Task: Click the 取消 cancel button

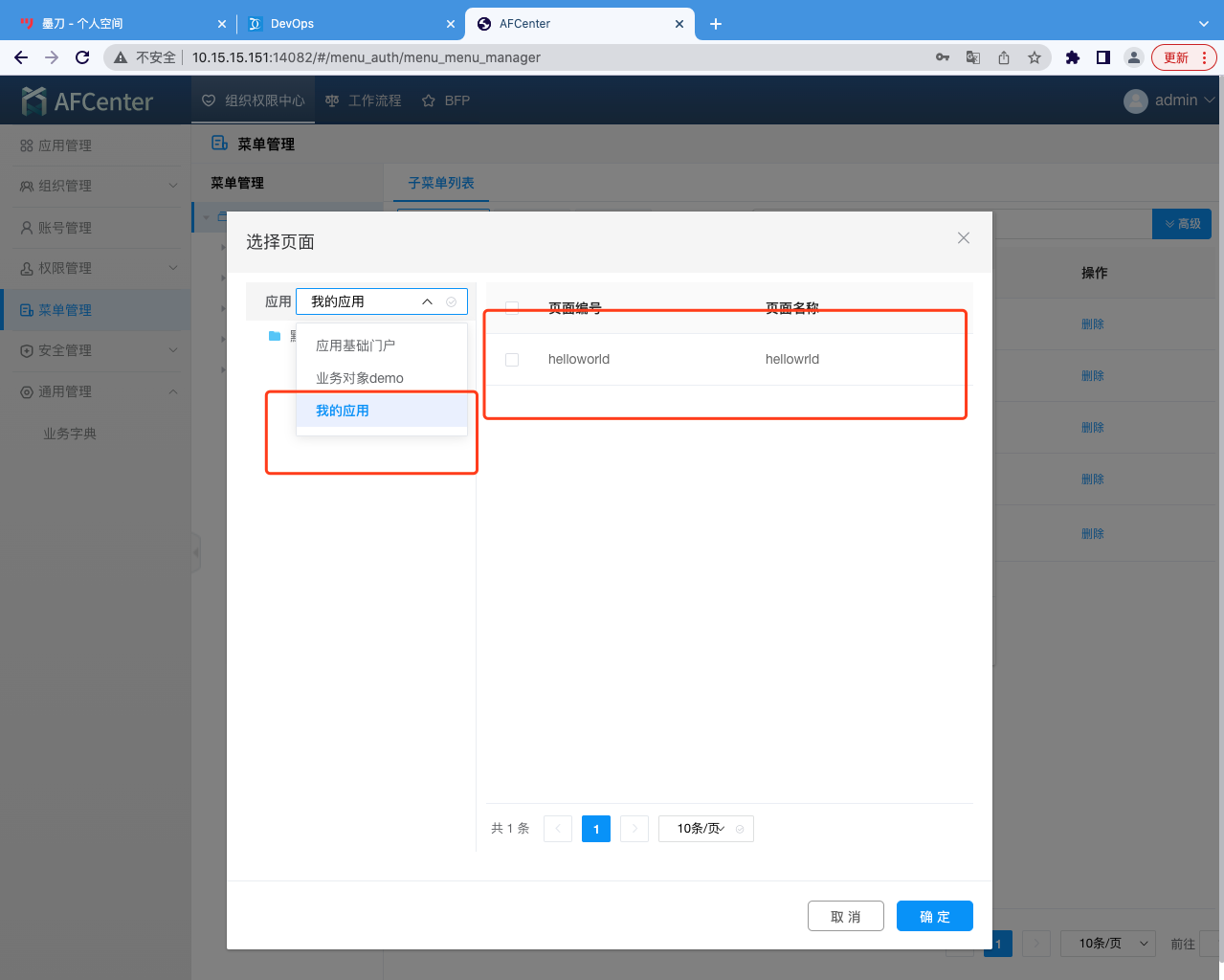Action: click(x=845, y=916)
